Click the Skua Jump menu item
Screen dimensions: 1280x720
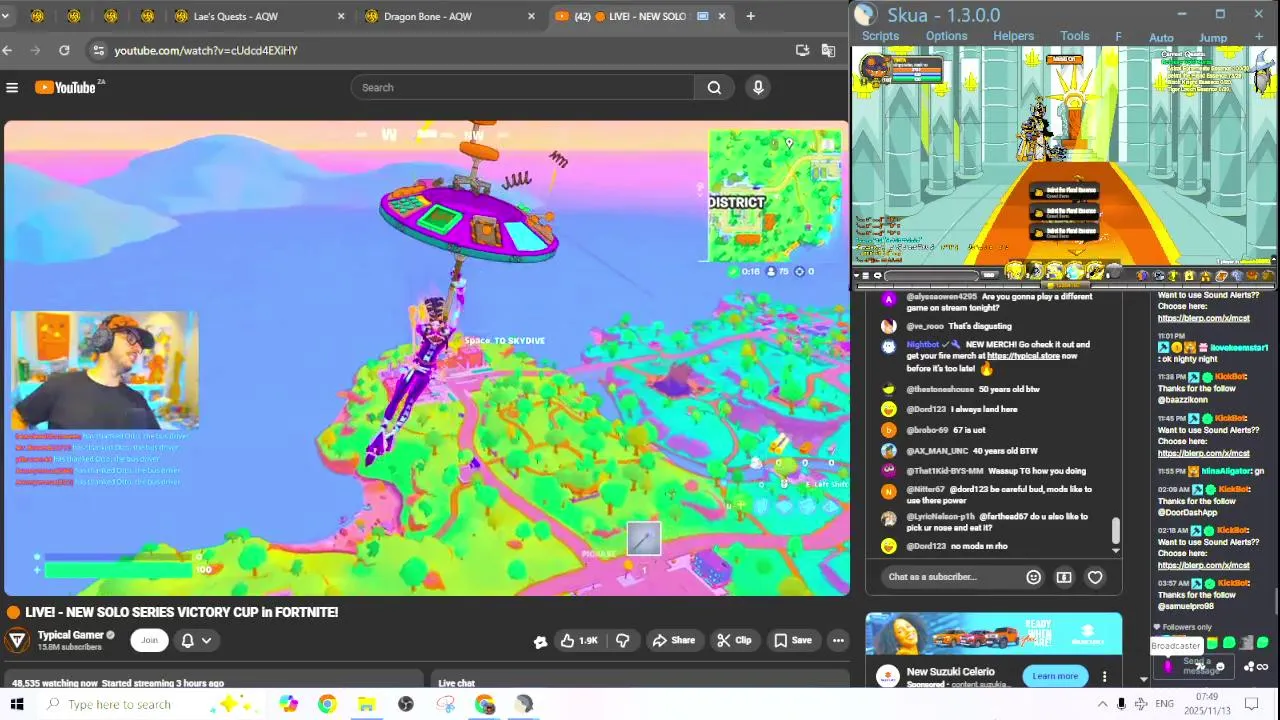(1213, 38)
